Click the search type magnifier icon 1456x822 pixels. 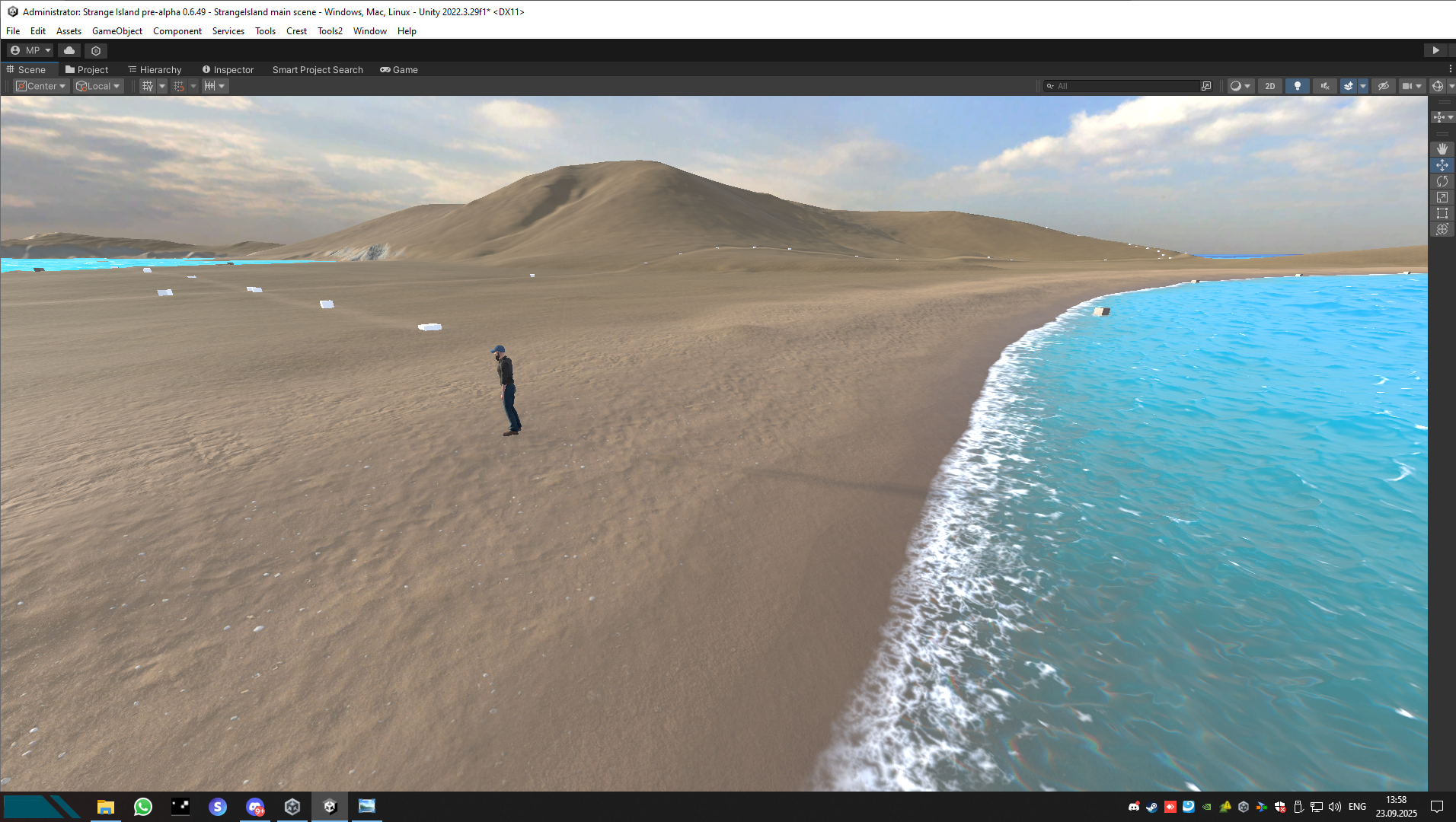coord(1050,86)
